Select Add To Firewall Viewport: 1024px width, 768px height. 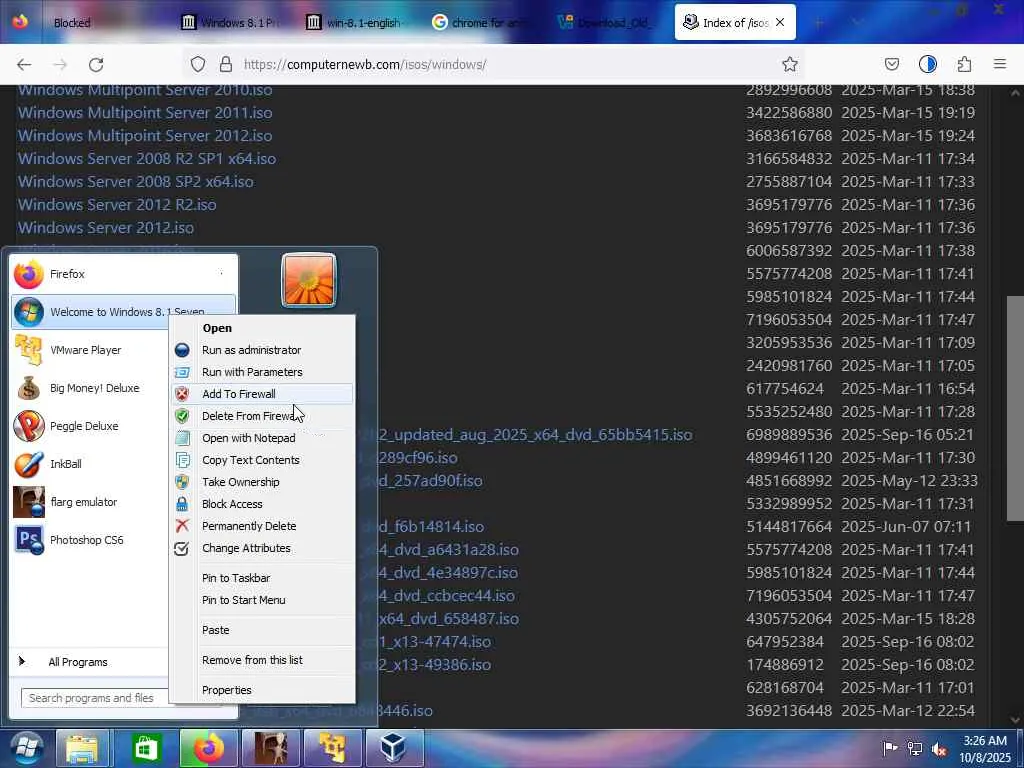click(262, 394)
